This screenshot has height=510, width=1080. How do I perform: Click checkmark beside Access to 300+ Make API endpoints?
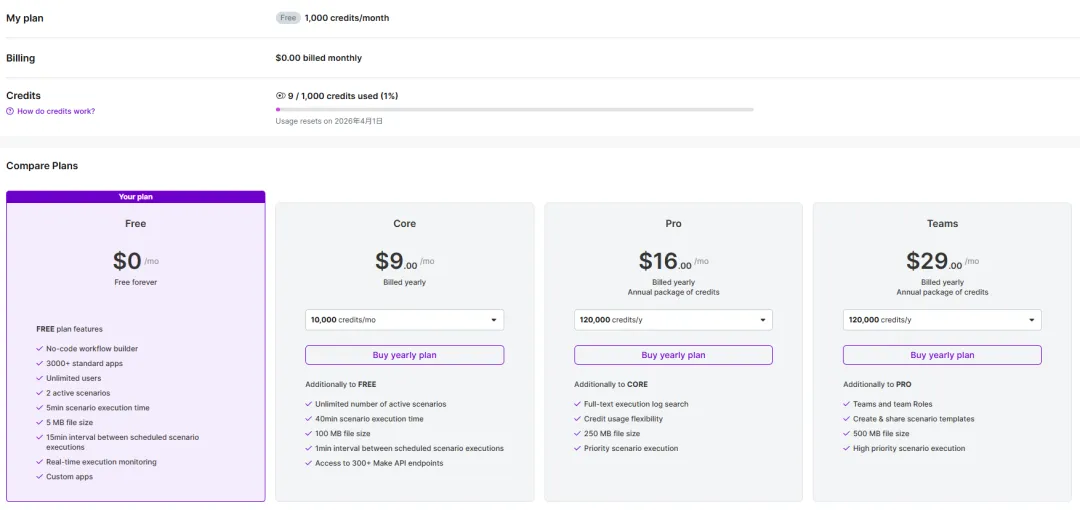click(308, 463)
